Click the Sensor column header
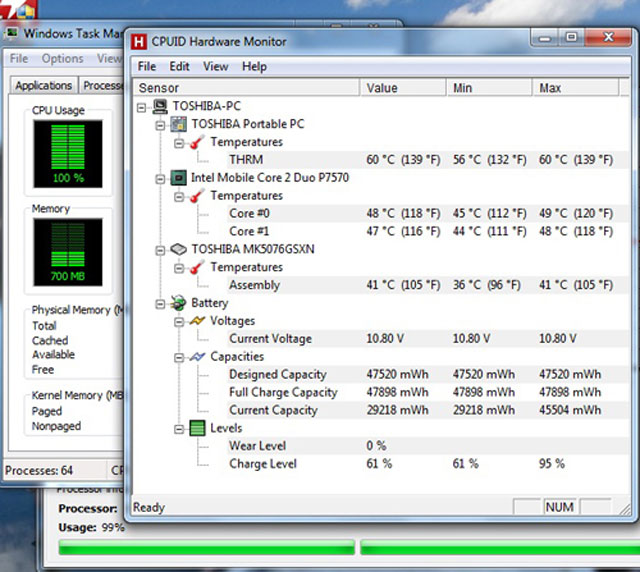This screenshot has height=572, width=640. [247, 88]
